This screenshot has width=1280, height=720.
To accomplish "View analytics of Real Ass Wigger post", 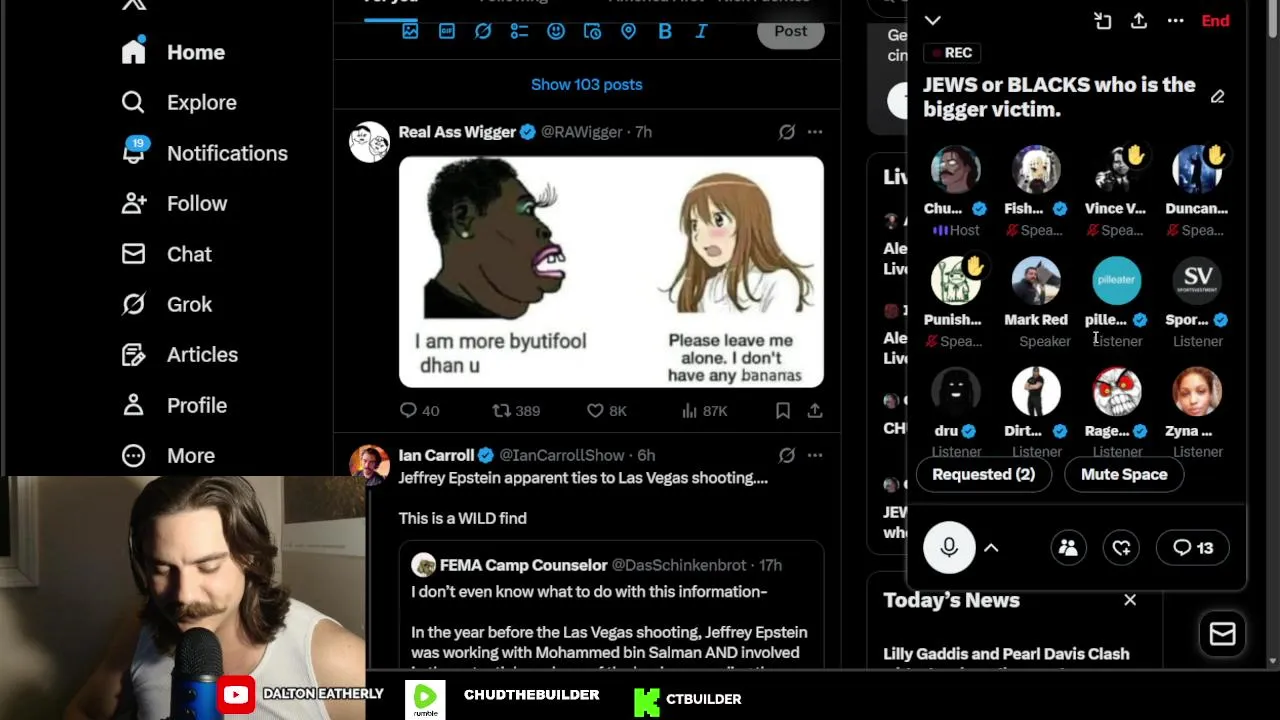I will [x=704, y=410].
